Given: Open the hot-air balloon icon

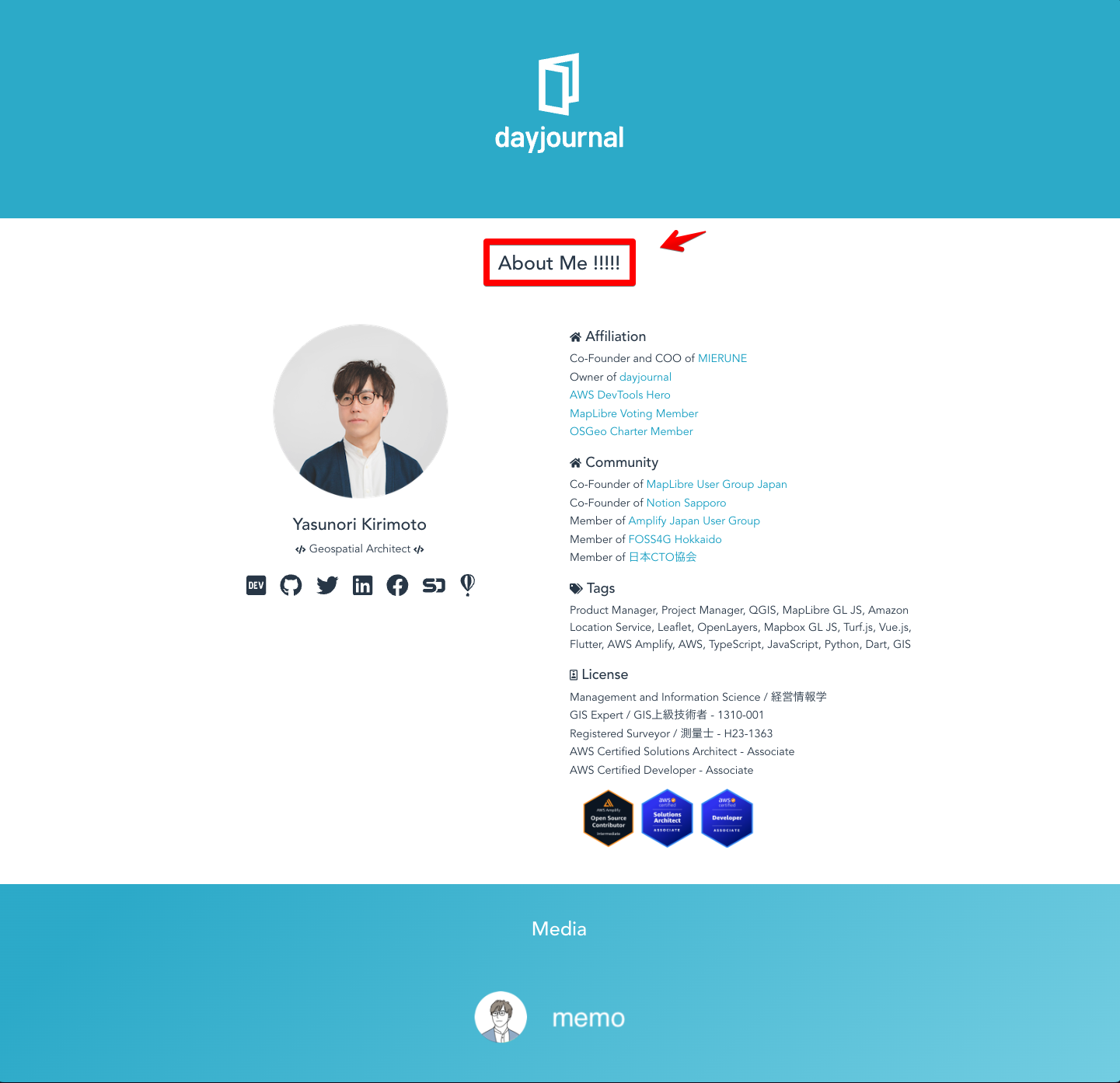Looking at the screenshot, I should (x=468, y=585).
